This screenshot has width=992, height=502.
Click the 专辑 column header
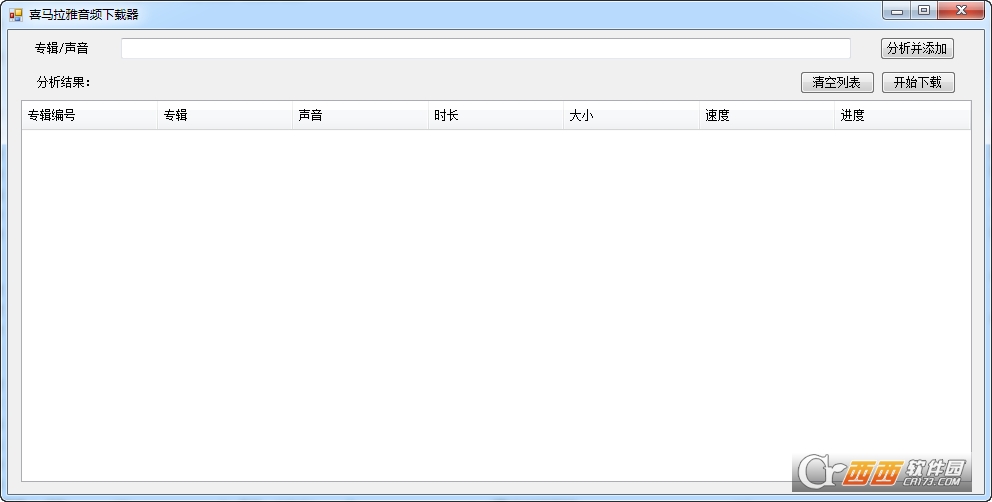[x=225, y=115]
